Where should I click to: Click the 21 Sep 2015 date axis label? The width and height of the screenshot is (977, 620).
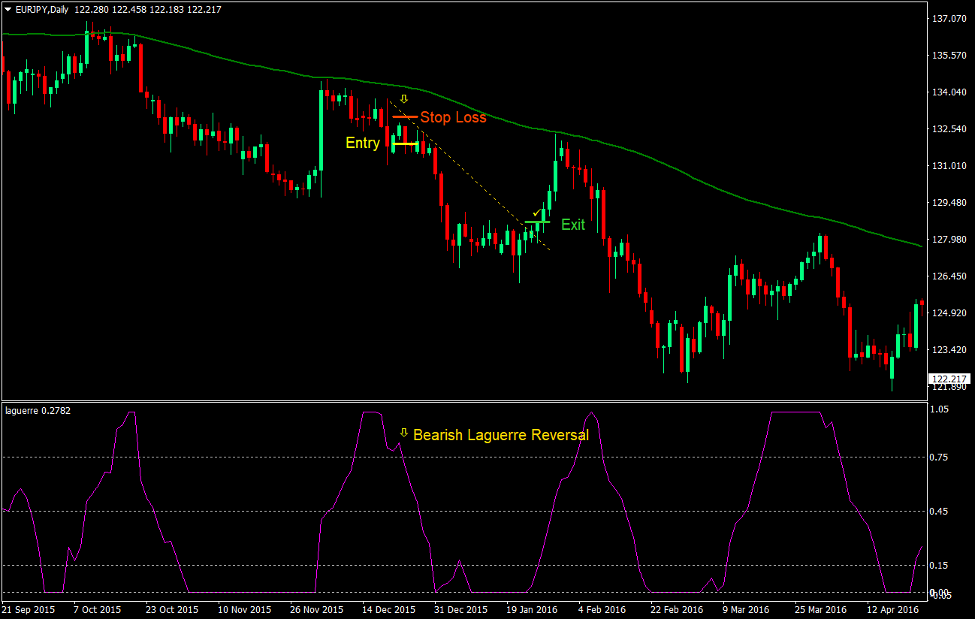[x=30, y=608]
